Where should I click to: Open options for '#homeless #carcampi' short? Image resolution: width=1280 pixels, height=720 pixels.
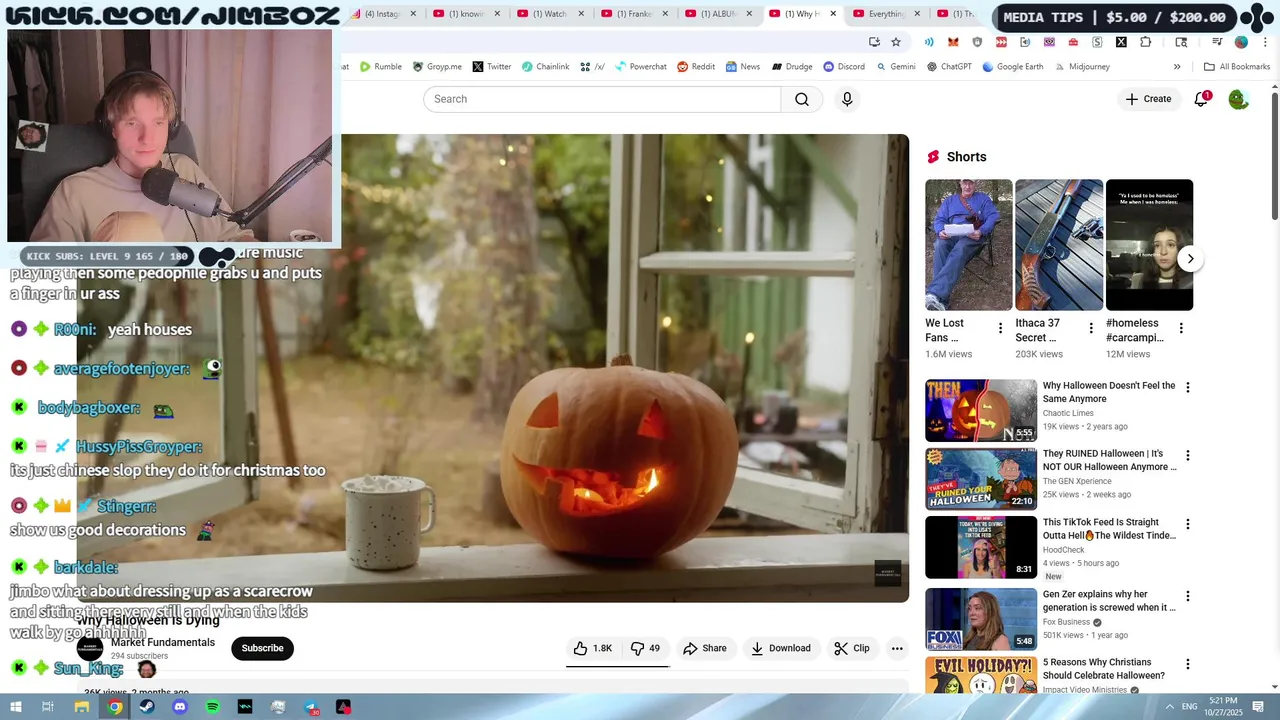click(x=1181, y=329)
